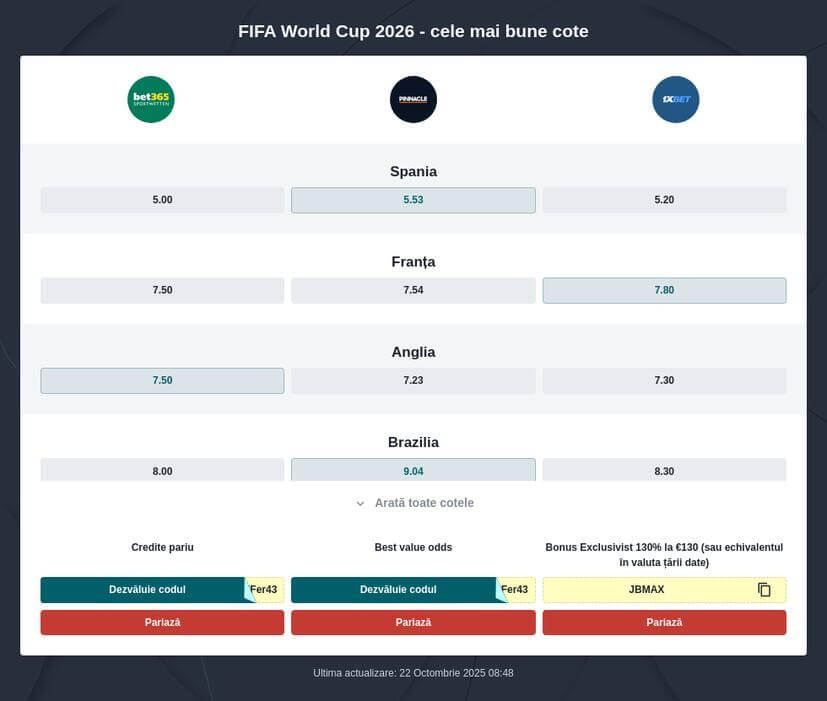Reveal the code under Credite pariu

click(x=147, y=590)
